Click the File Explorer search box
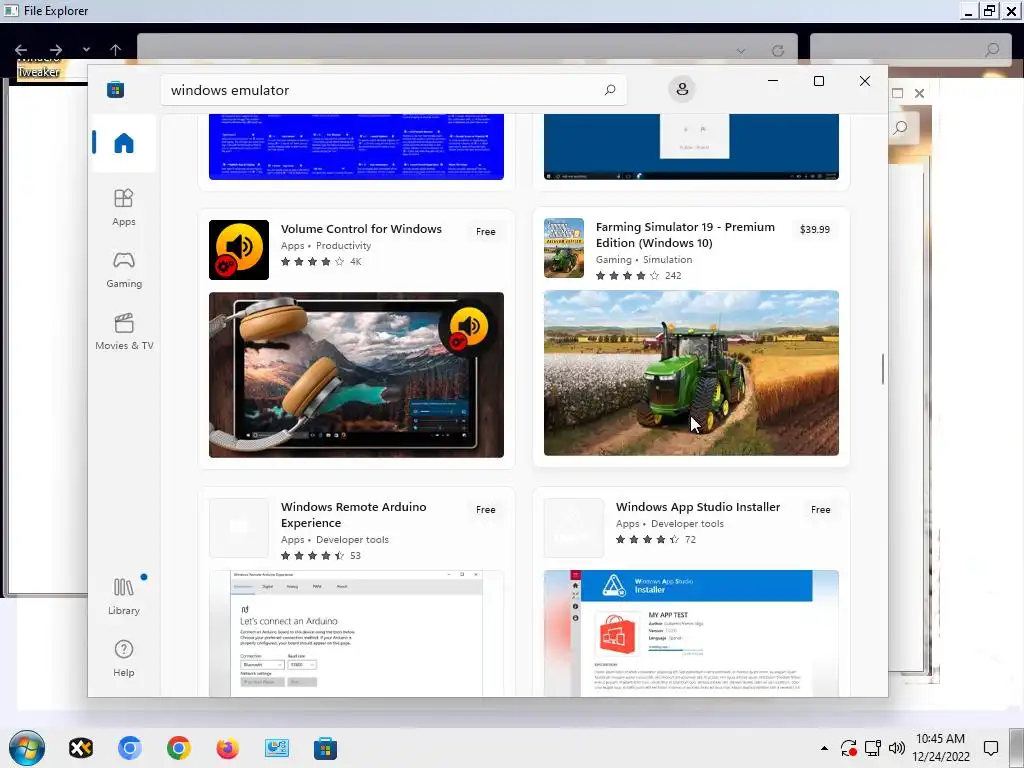This screenshot has height=768, width=1024. click(910, 50)
